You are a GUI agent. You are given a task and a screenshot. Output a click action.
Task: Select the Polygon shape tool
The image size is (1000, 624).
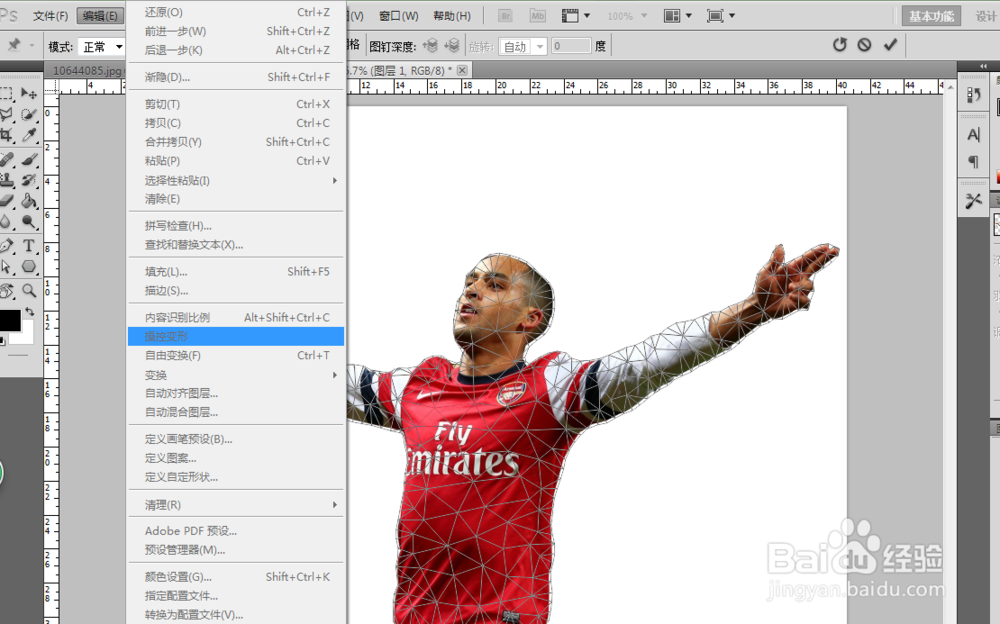coord(29,267)
